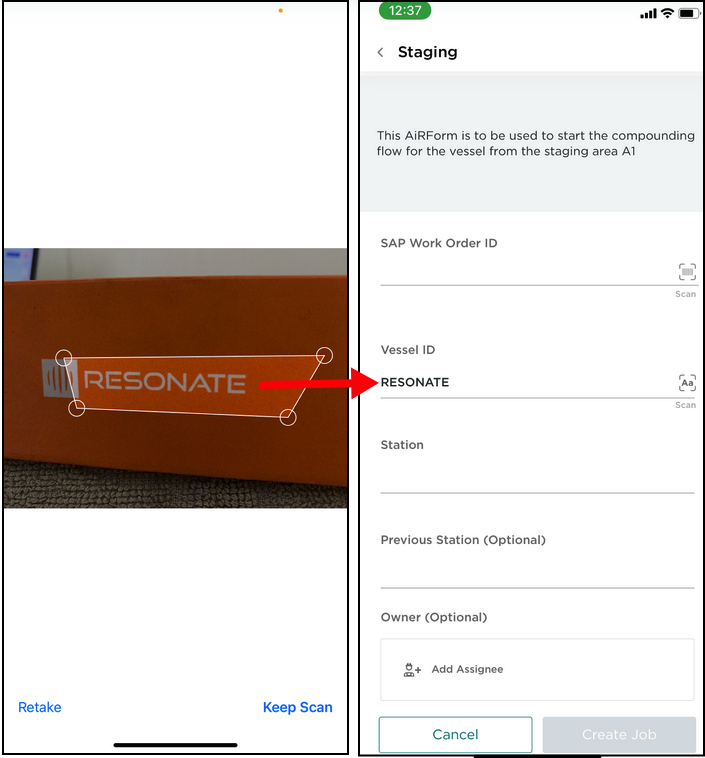
Task: Tap the Owner (Optional) label
Action: (x=434, y=617)
